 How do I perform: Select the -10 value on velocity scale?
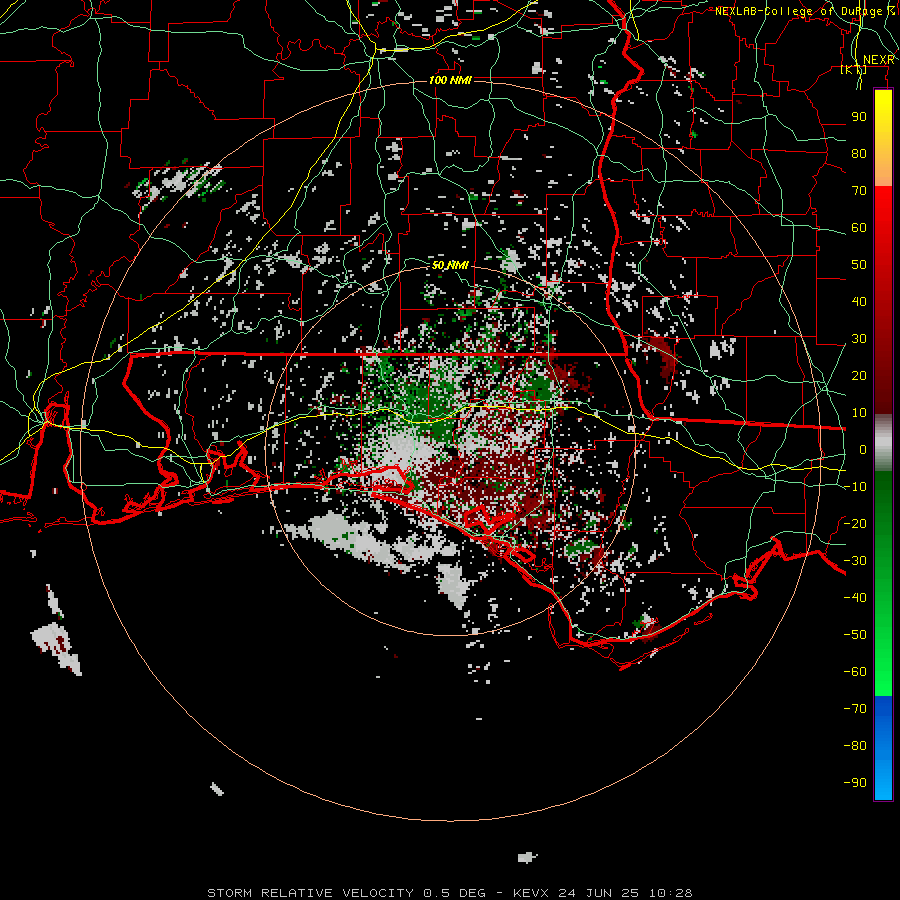[855, 487]
